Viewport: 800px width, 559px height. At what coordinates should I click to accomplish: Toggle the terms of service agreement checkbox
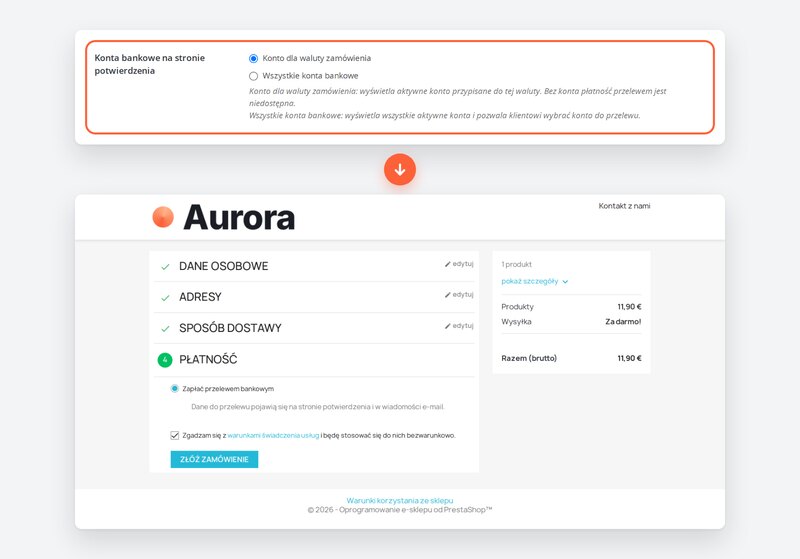[174, 435]
